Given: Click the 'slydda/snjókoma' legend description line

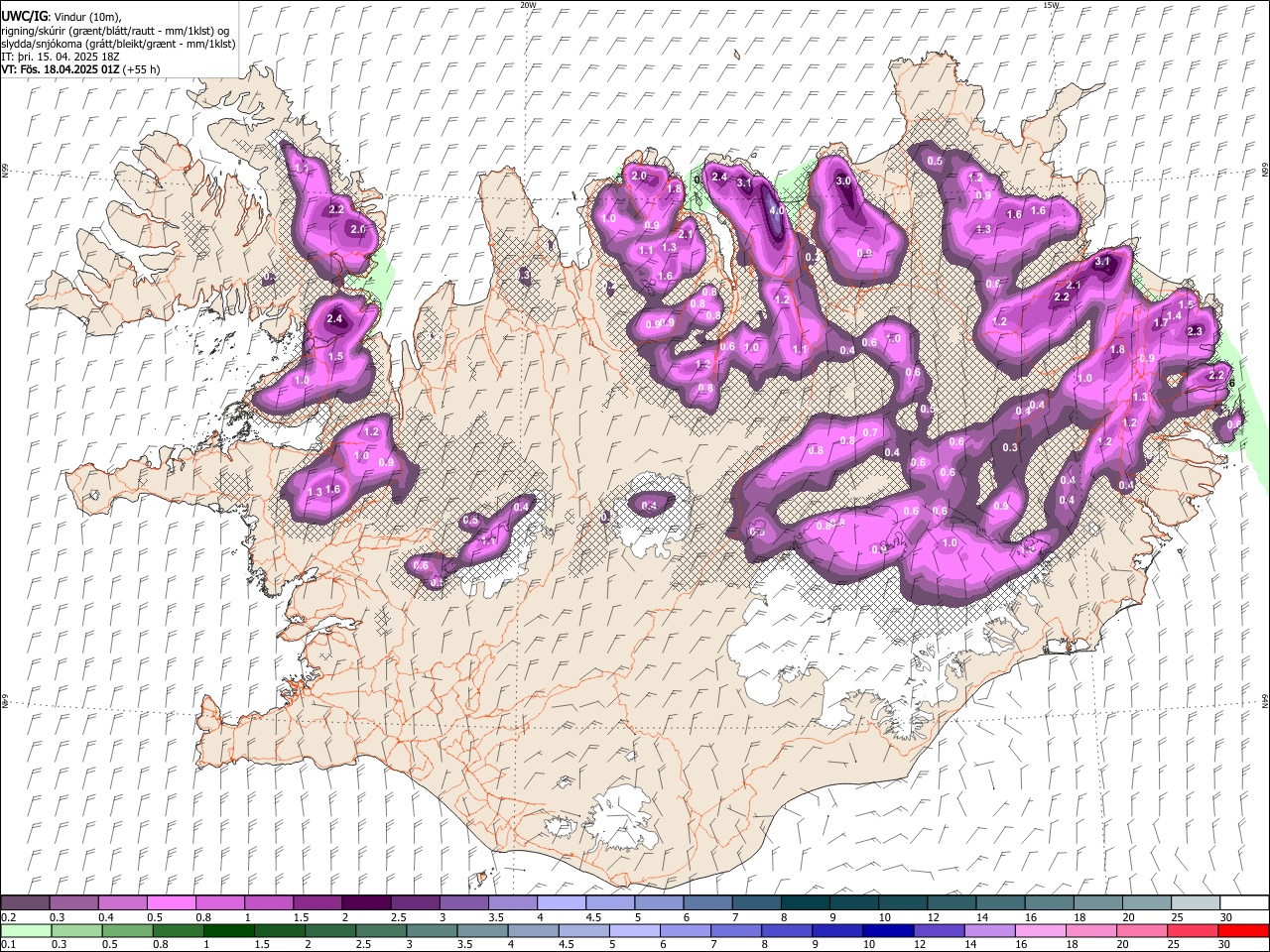Looking at the screenshot, I should tap(118, 44).
